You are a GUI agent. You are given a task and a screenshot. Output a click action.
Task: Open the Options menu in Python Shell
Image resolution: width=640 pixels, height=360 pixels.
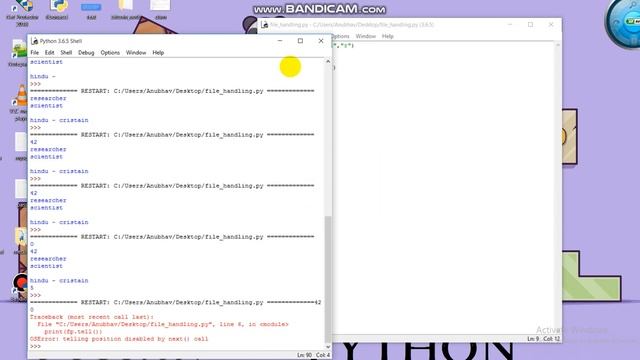[110, 53]
